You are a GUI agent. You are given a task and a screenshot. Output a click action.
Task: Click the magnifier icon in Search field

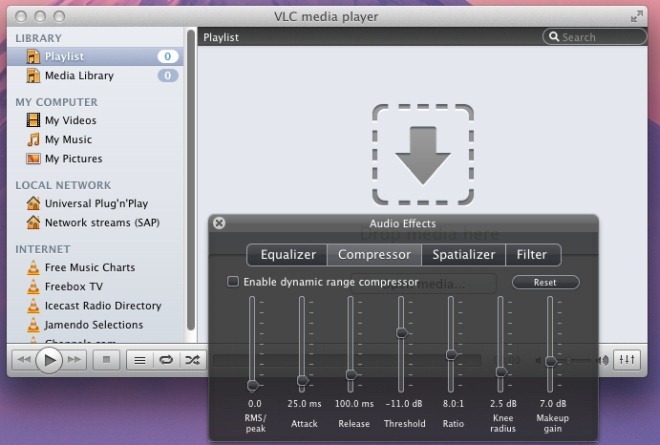click(554, 37)
